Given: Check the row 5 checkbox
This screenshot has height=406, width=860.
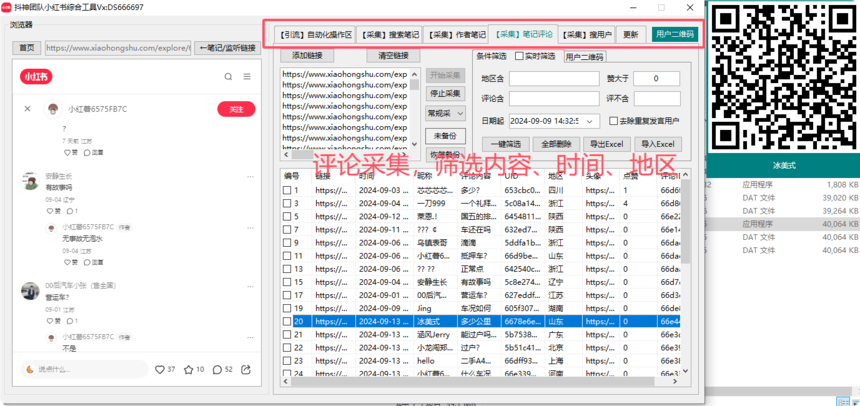Looking at the screenshot, I should click(x=286, y=217).
